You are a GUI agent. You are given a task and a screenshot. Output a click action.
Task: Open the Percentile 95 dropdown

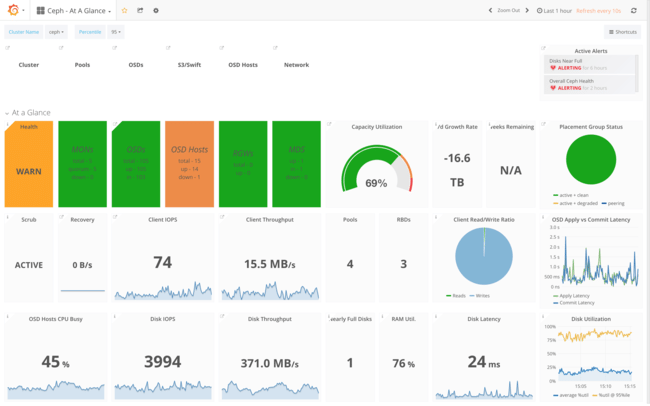(x=116, y=32)
